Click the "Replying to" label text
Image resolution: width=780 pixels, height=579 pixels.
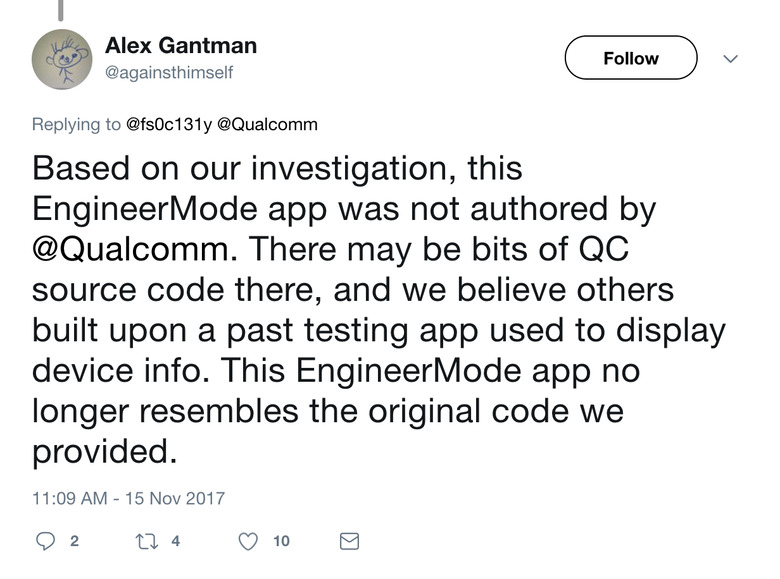tap(77, 125)
